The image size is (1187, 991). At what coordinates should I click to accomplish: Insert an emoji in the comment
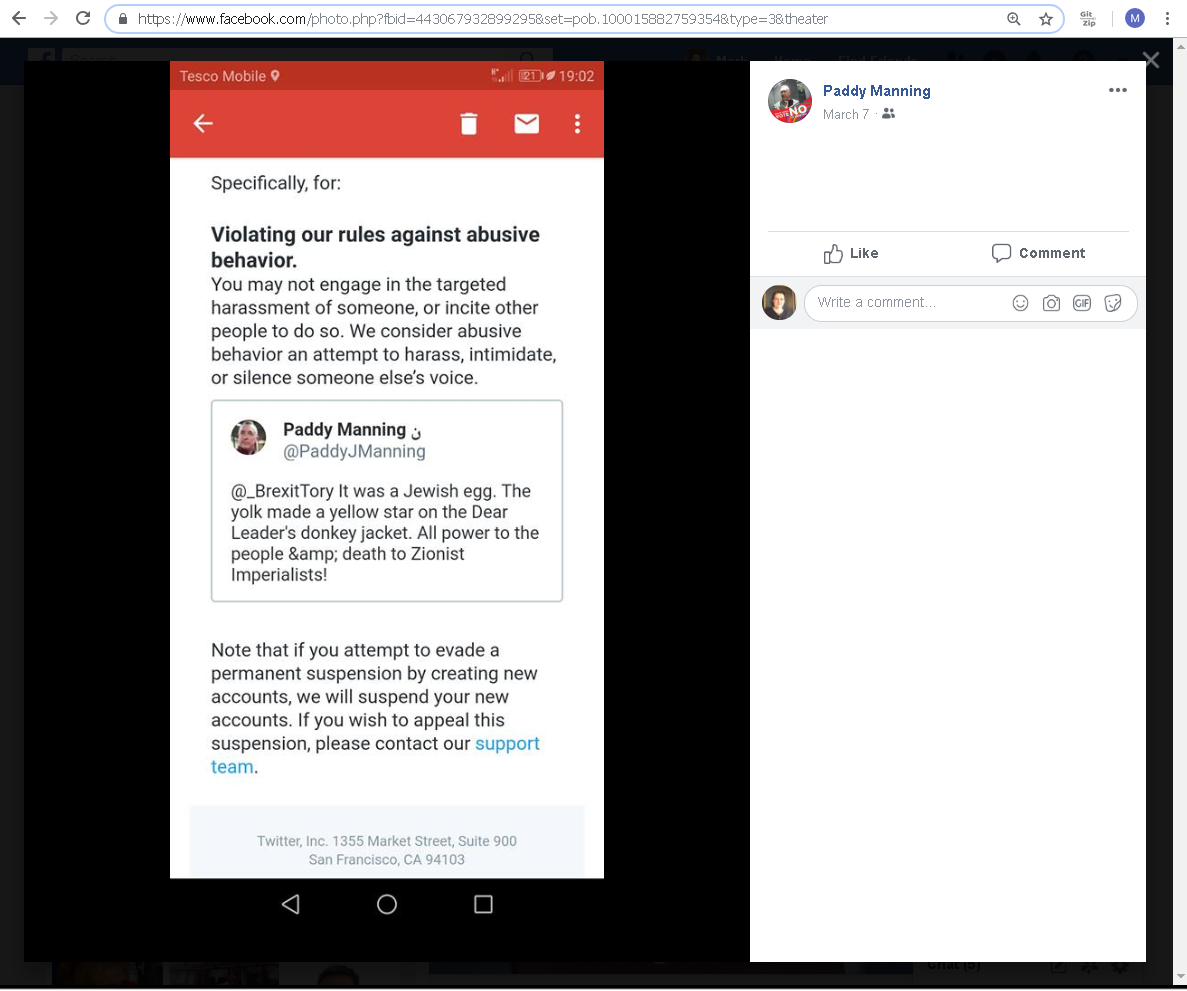click(x=1020, y=303)
